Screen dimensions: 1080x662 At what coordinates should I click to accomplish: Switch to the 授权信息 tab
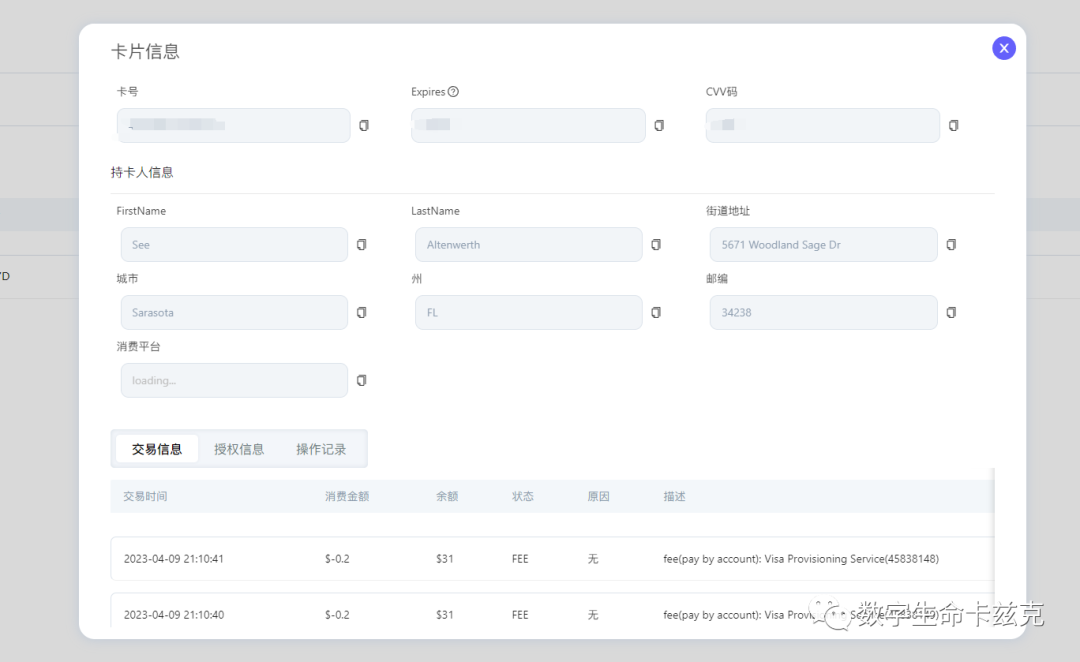point(239,449)
